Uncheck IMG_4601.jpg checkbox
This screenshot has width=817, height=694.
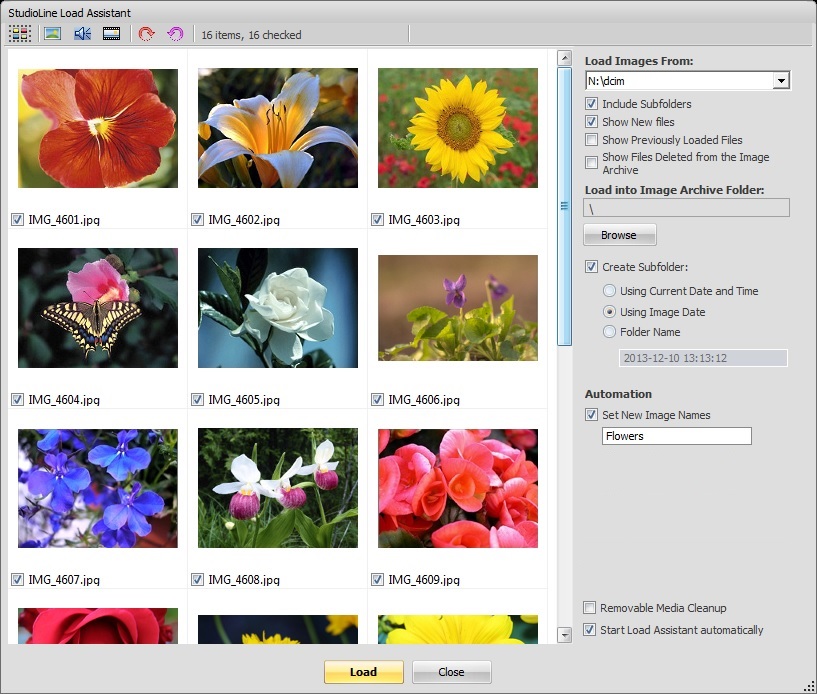[x=17, y=219]
